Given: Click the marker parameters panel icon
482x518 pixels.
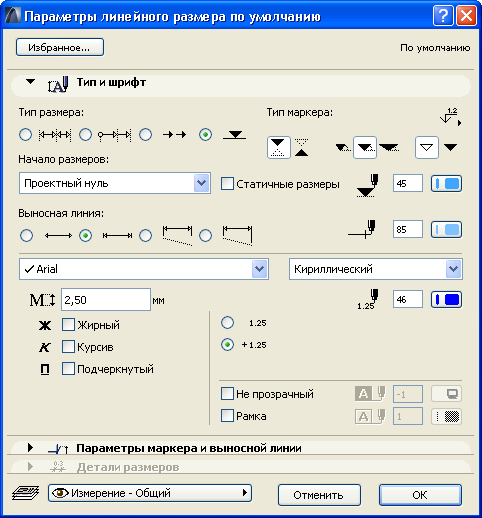Looking at the screenshot, I should 58,449.
